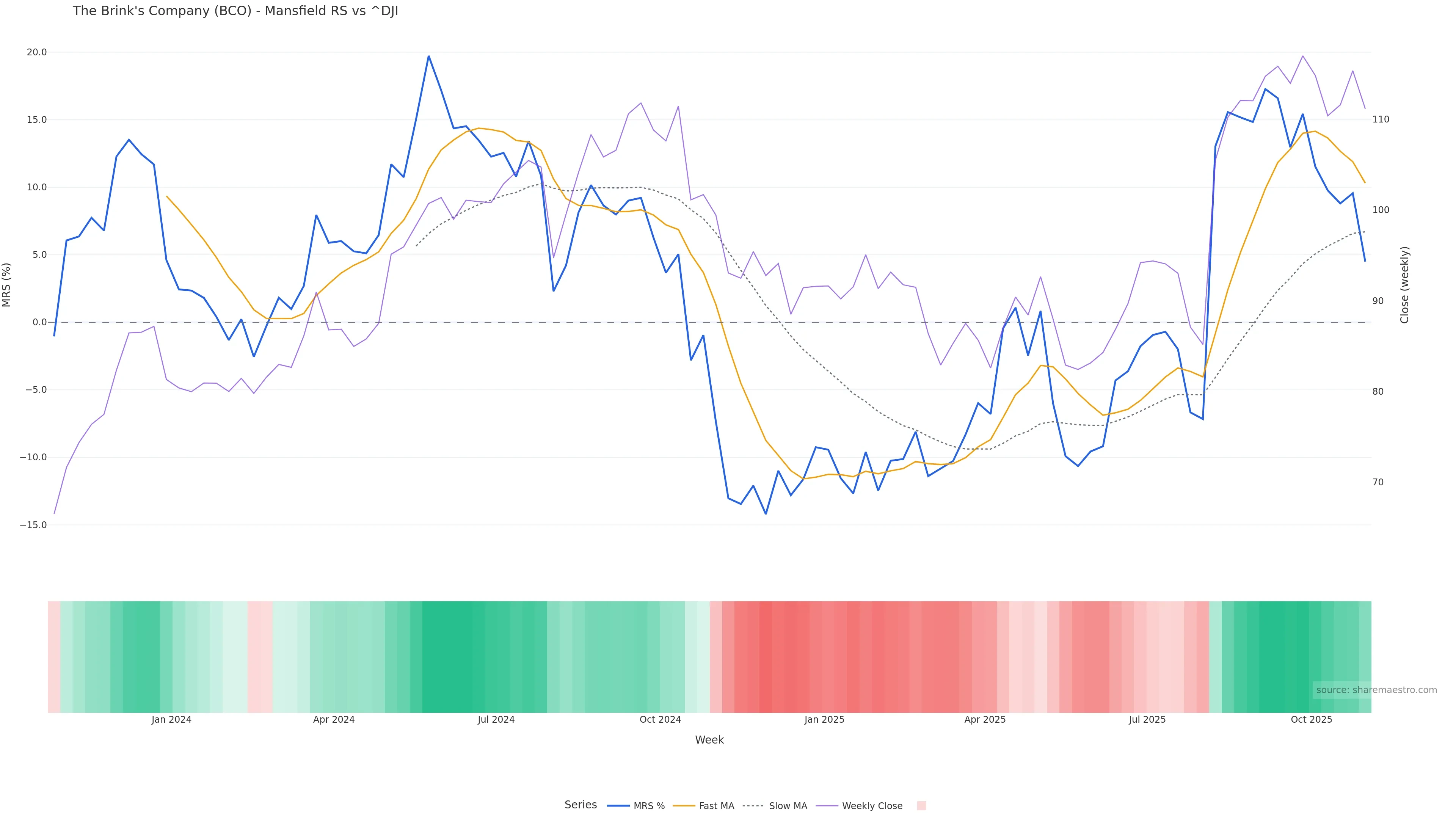The height and width of the screenshot is (819, 1456).
Task: Click the orange Fast MA line icon in legend
Action: point(684,806)
